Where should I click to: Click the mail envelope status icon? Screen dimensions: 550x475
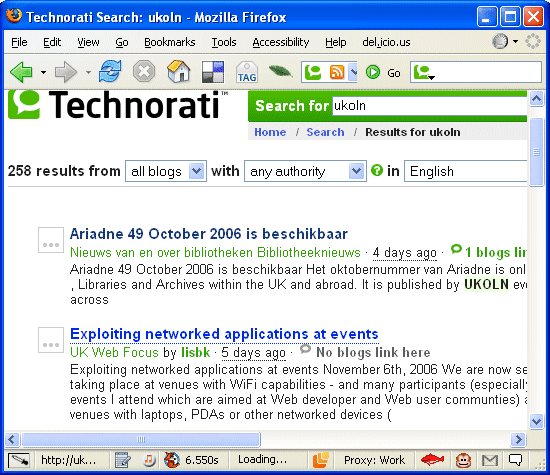[490, 460]
